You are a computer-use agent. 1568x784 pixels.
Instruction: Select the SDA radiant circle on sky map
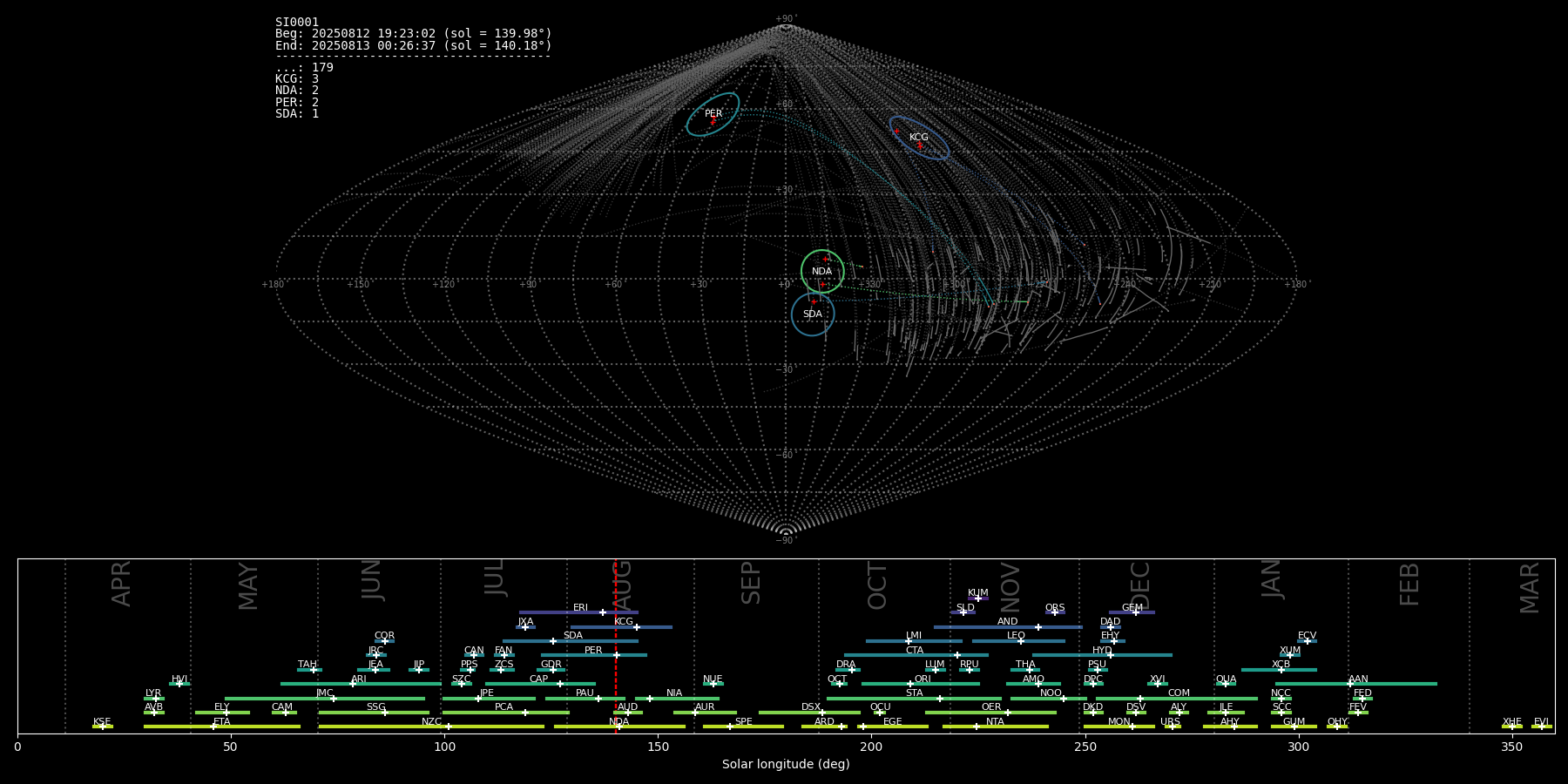pos(813,314)
